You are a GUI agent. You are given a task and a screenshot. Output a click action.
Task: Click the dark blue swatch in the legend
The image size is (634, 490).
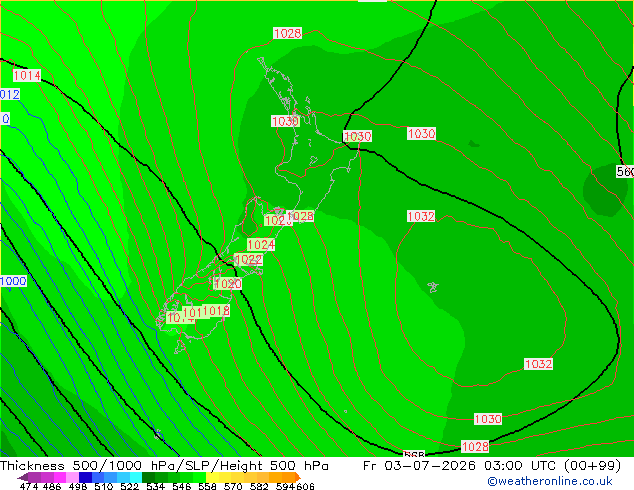pos(85,477)
